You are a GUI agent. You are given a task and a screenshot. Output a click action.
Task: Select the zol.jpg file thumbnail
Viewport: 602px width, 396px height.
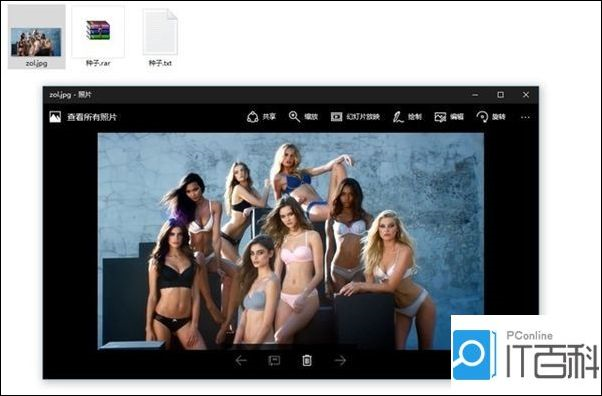tap(36, 37)
